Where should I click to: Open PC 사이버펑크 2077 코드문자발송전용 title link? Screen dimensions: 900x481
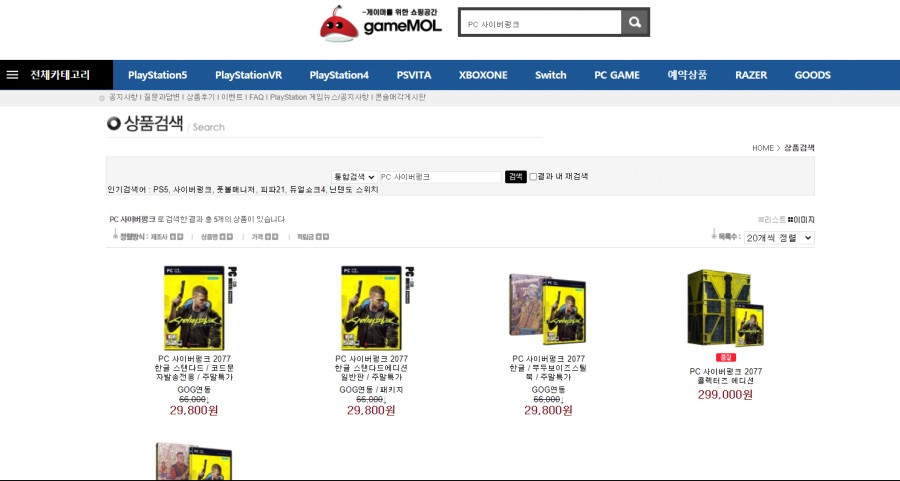pyautogui.click(x=194, y=368)
